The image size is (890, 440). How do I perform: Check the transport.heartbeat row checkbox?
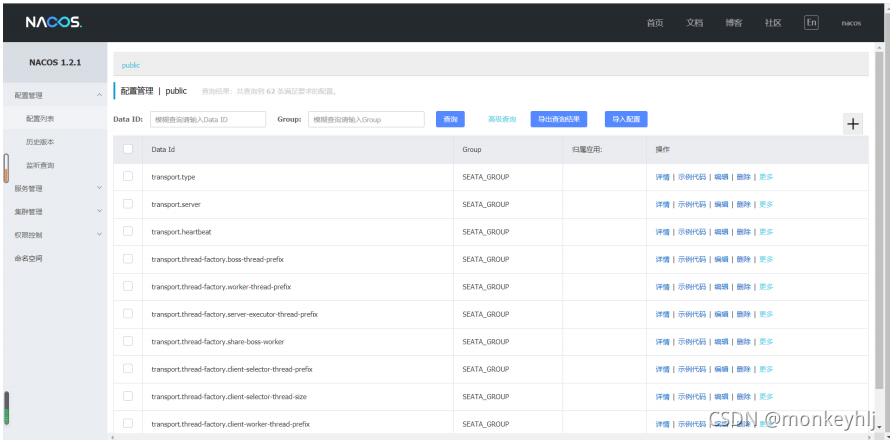coord(128,231)
